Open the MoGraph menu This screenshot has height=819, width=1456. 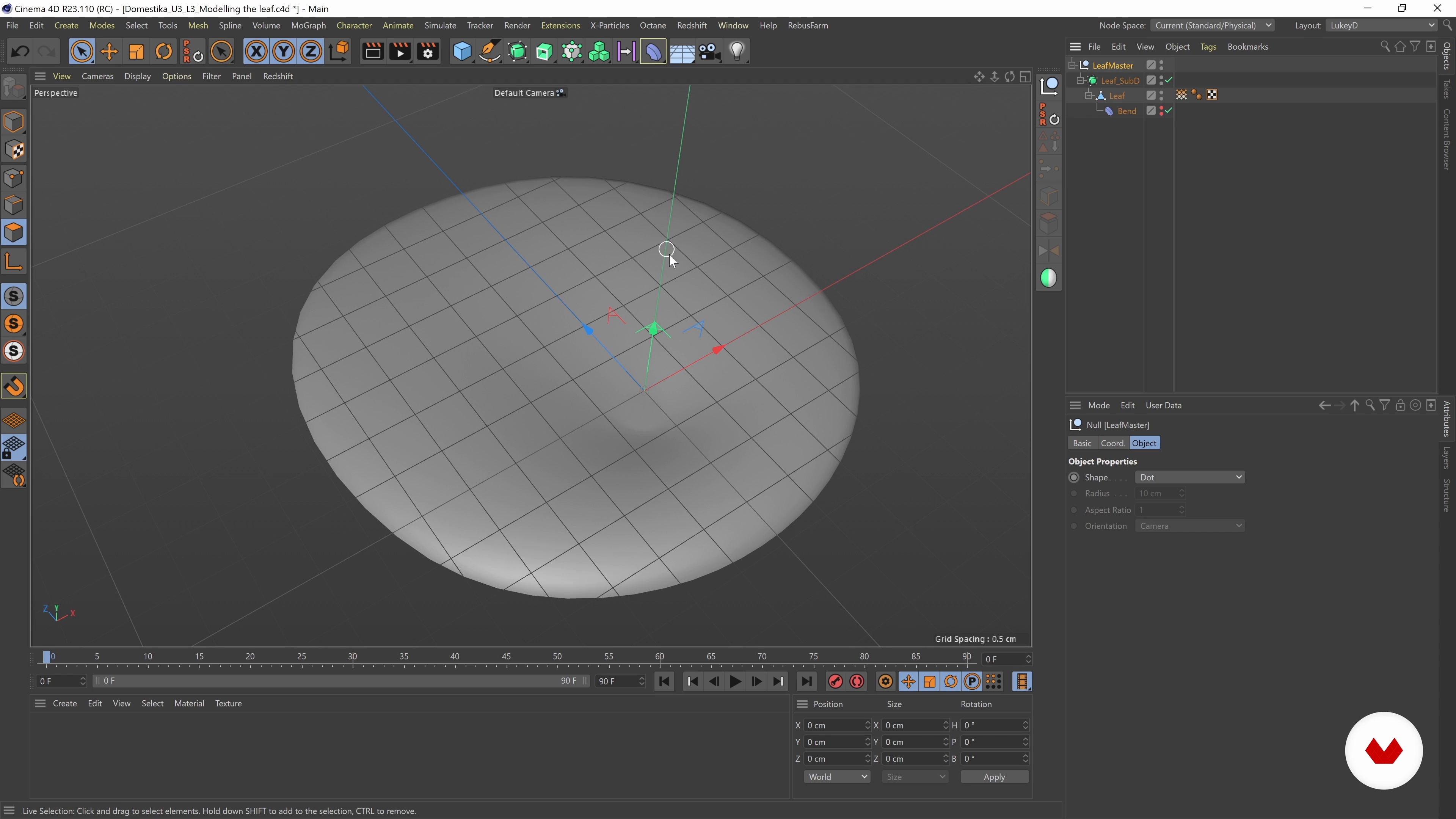tap(308, 25)
